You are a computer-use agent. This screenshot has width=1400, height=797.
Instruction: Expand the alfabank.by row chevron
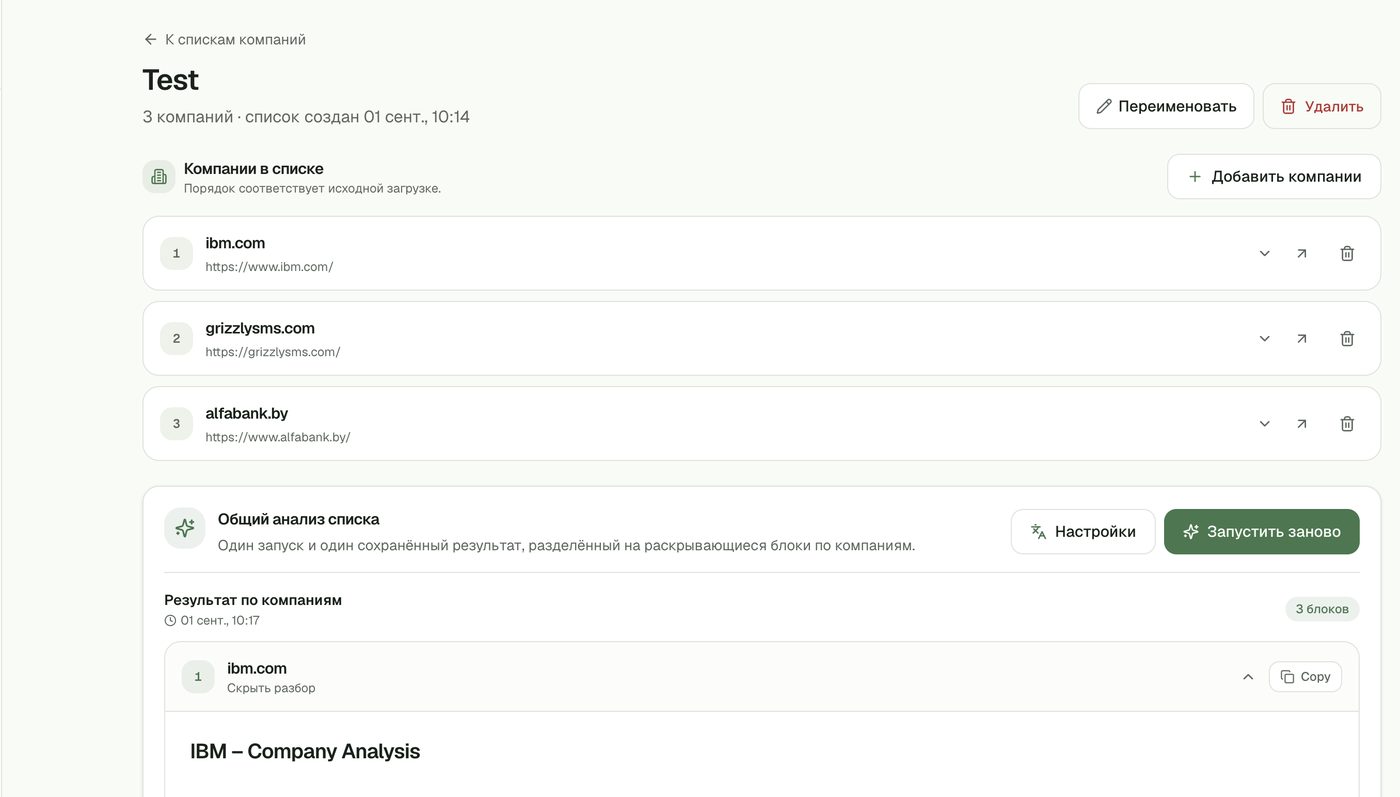click(x=1265, y=424)
